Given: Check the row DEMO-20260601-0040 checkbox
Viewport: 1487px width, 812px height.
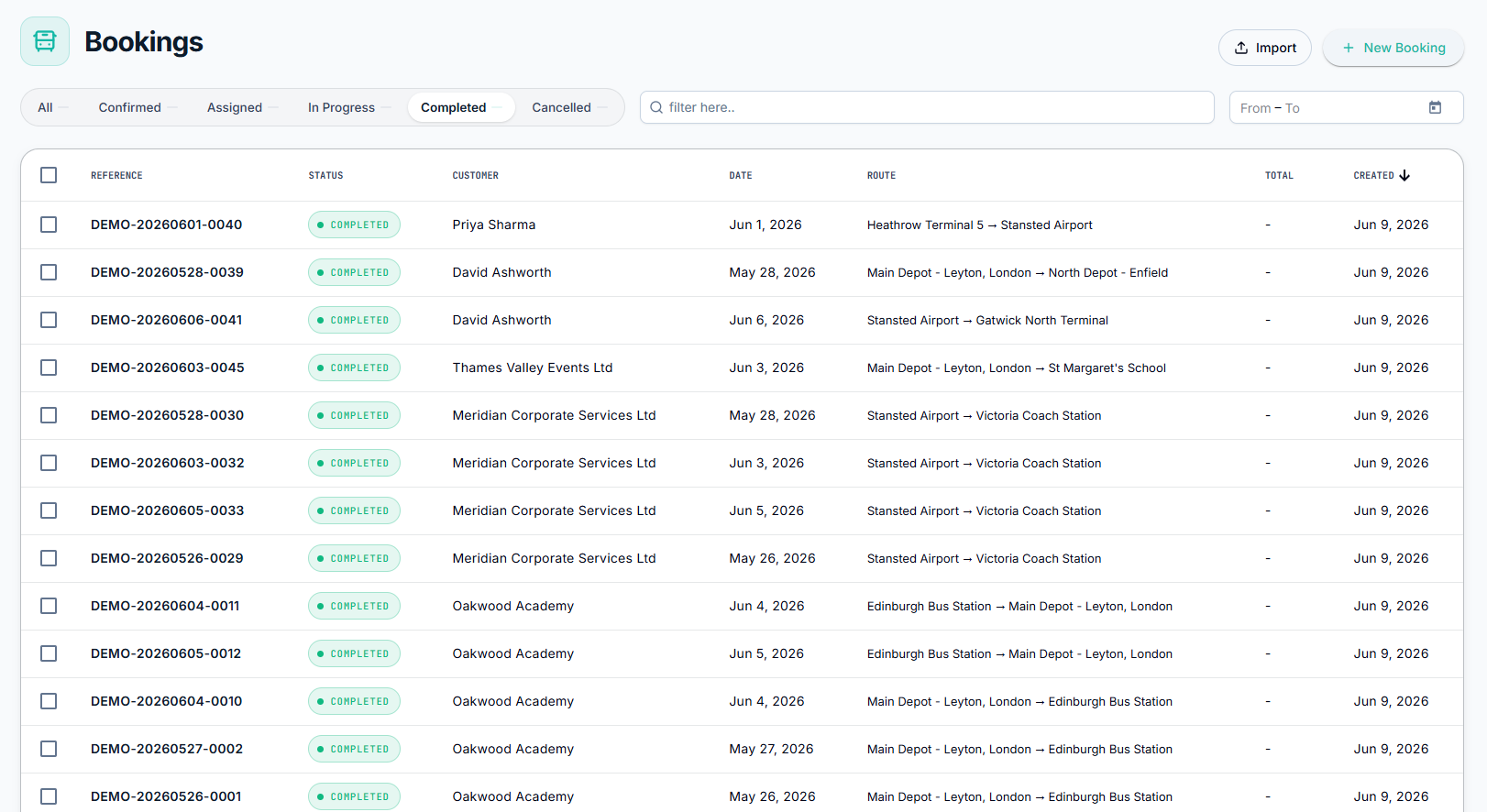Looking at the screenshot, I should click(x=49, y=225).
